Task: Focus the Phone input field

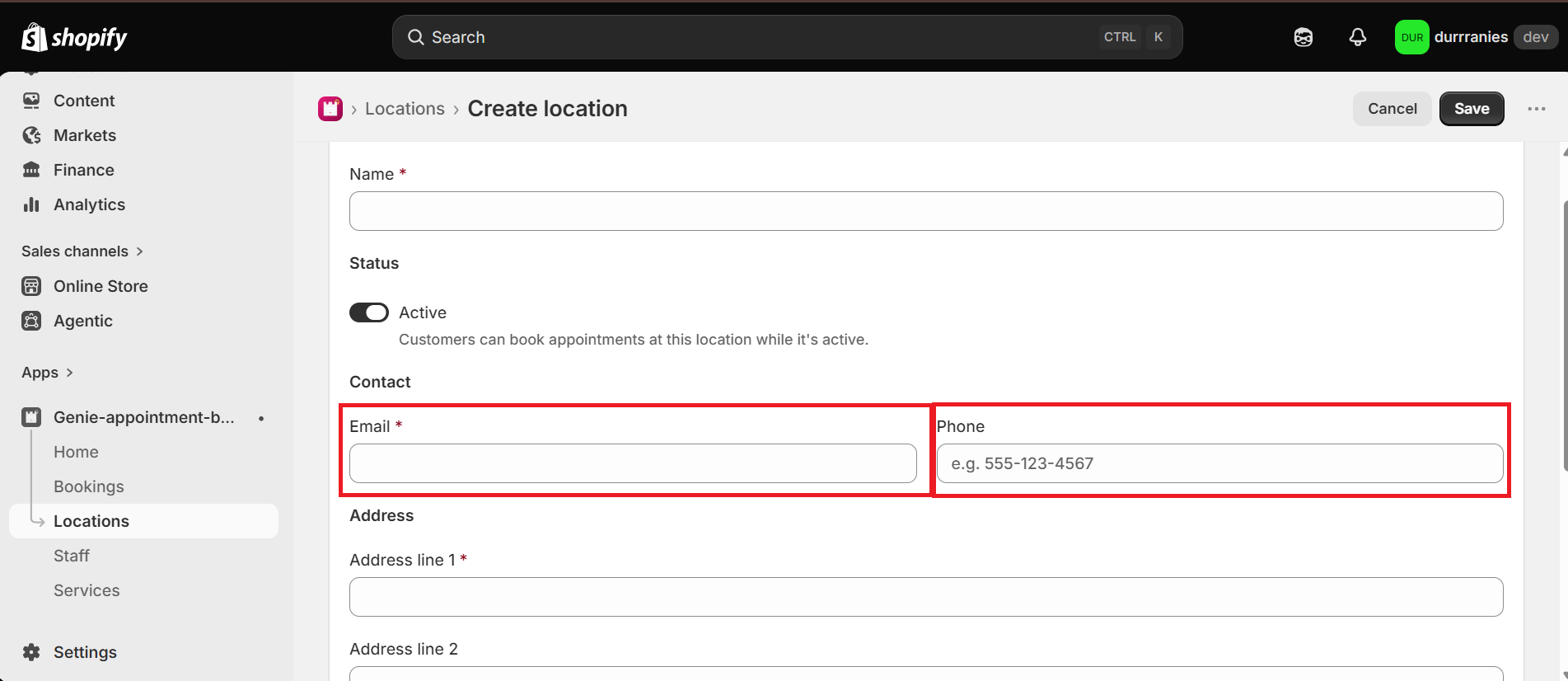Action: pos(1219,463)
